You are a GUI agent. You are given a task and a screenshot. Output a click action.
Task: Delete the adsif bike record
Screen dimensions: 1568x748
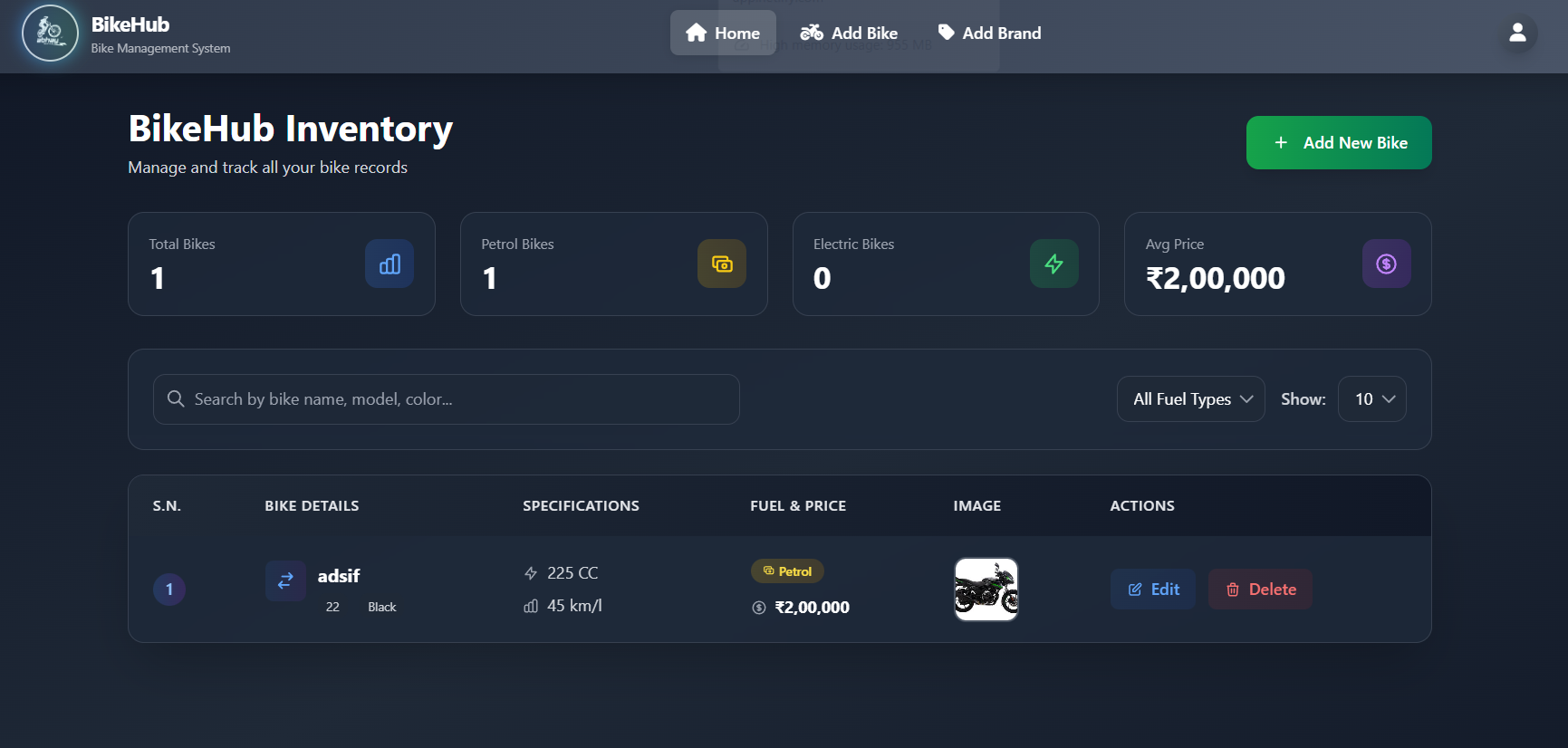(1260, 590)
